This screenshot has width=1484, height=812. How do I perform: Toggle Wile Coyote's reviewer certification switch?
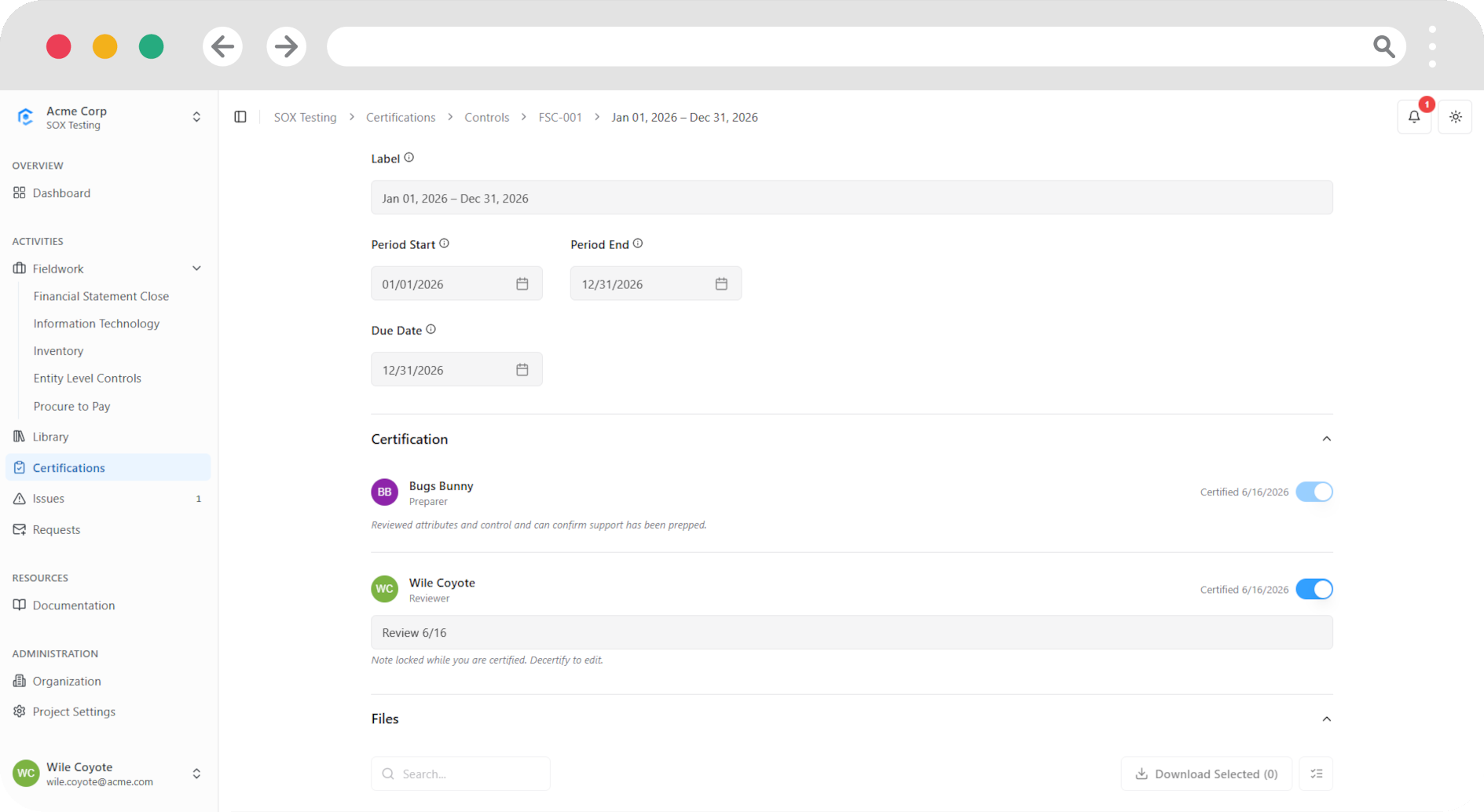[1314, 589]
